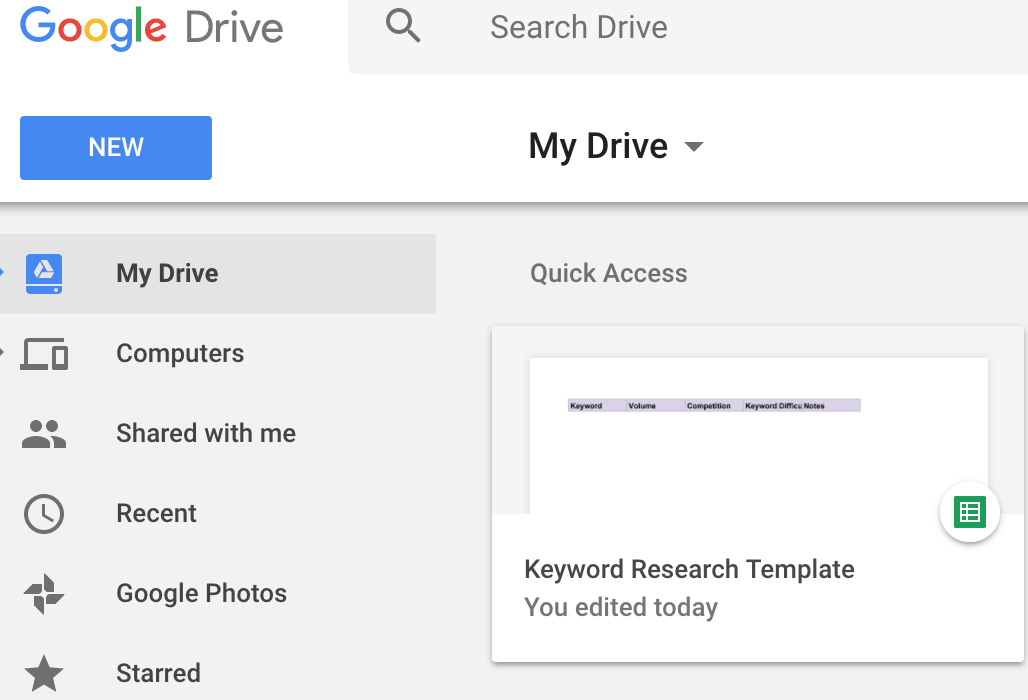Click the search magnifying glass icon

(404, 26)
